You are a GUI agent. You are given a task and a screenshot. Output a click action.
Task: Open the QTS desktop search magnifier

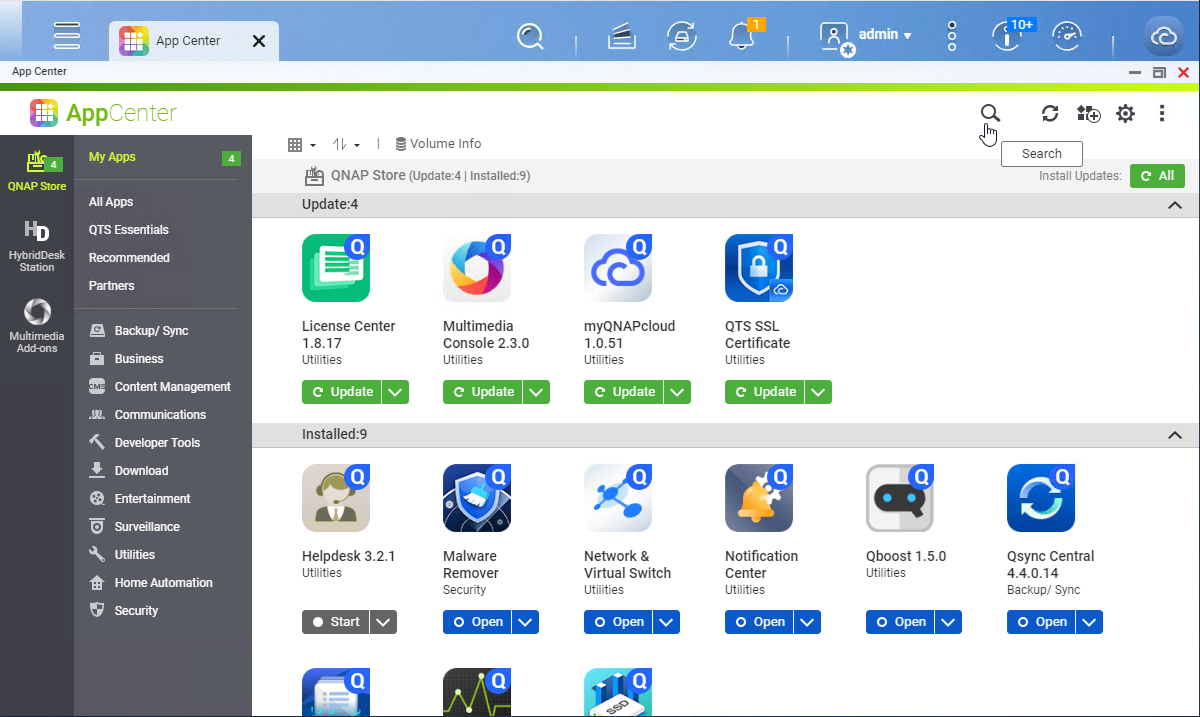pos(530,37)
